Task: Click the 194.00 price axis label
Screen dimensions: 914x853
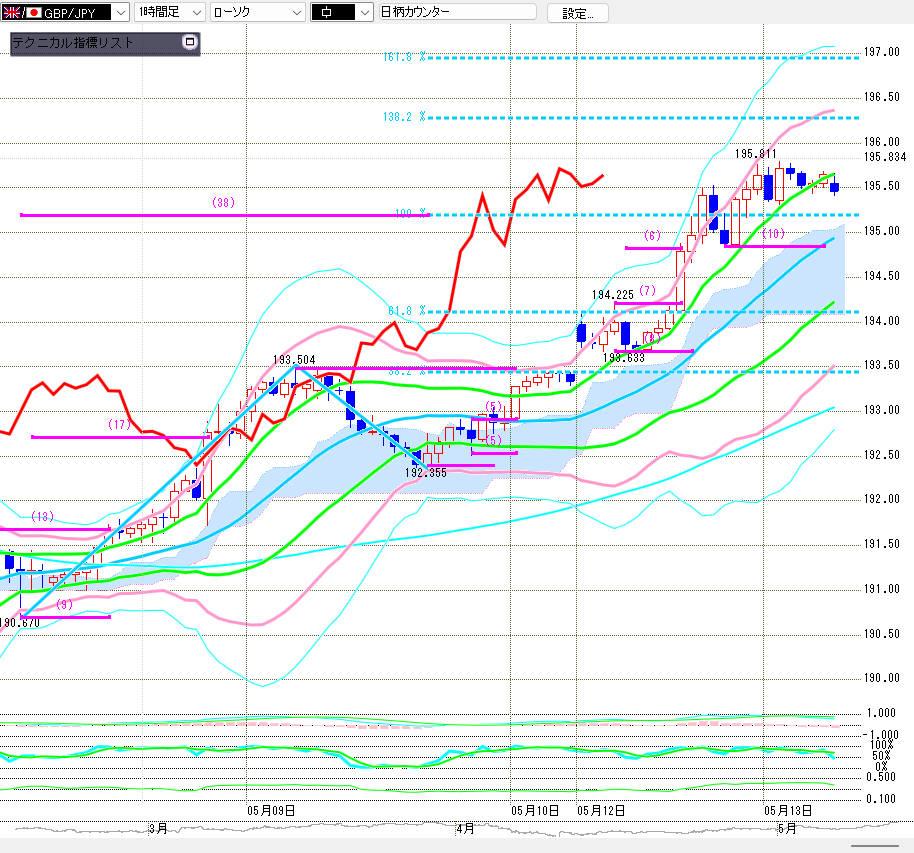Action: point(881,321)
